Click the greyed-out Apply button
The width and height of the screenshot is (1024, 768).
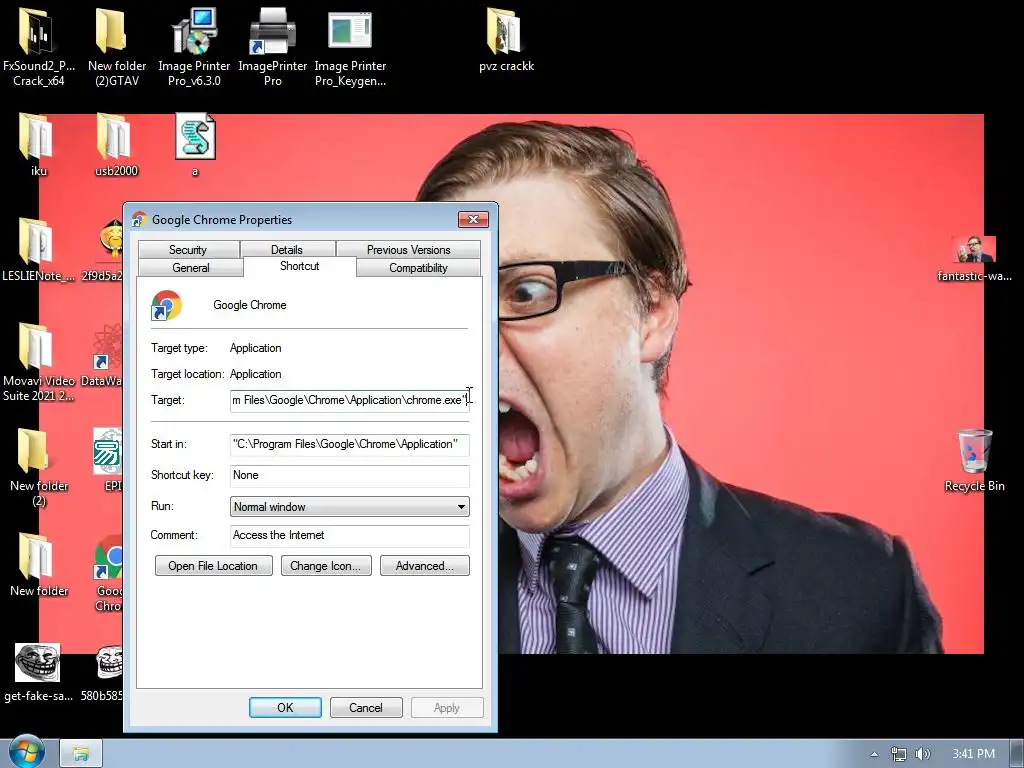point(447,708)
